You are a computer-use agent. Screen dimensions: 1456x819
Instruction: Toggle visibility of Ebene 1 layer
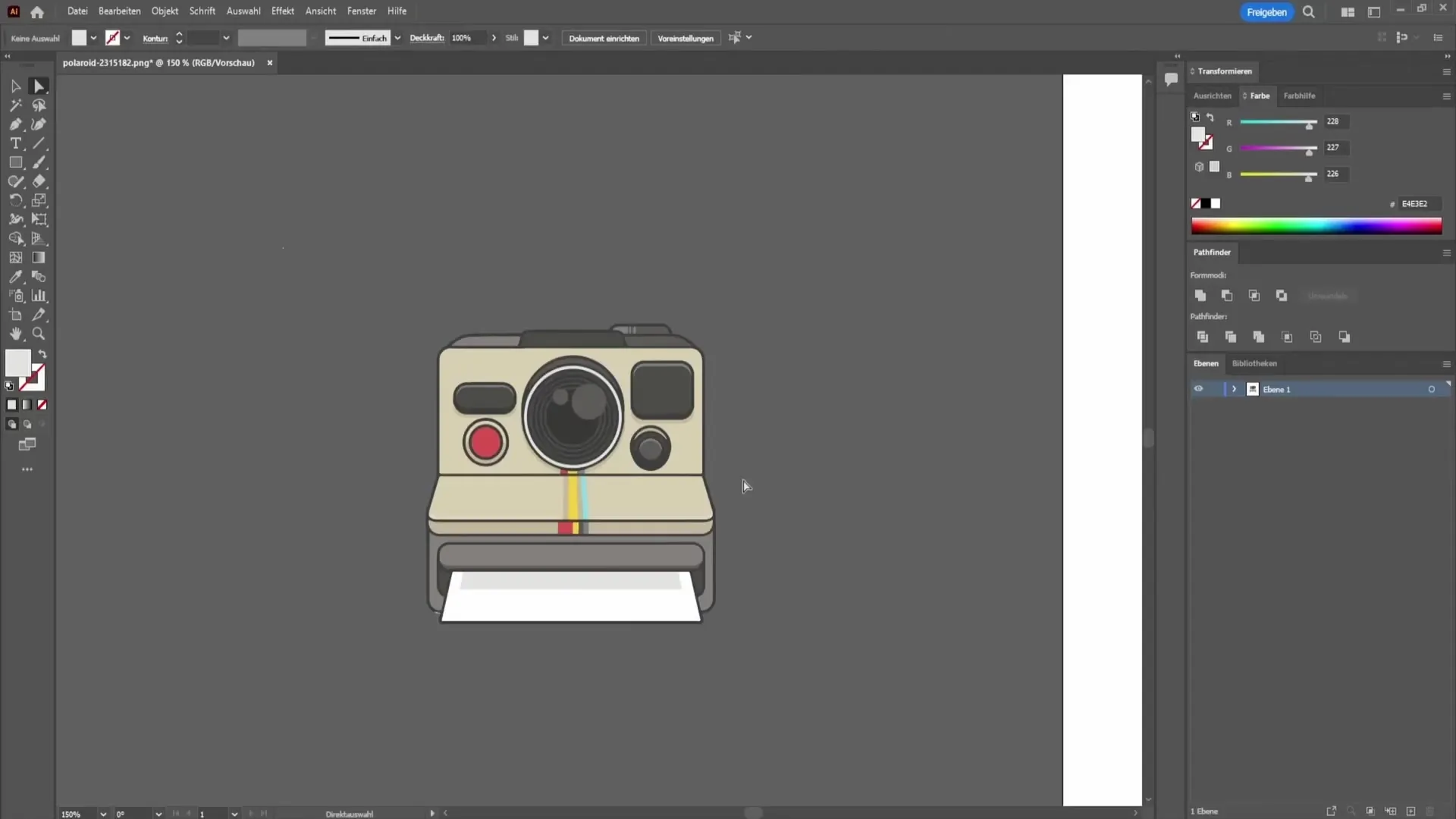click(1198, 389)
